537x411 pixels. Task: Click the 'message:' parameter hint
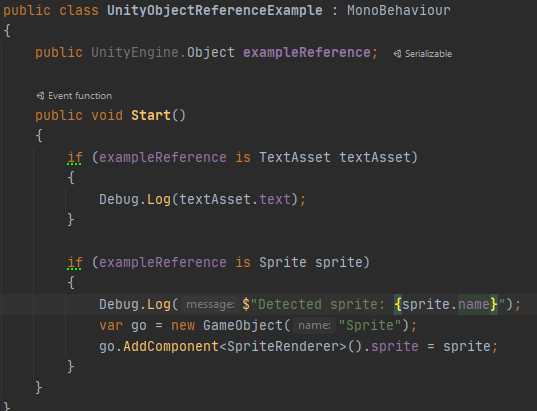pos(210,304)
